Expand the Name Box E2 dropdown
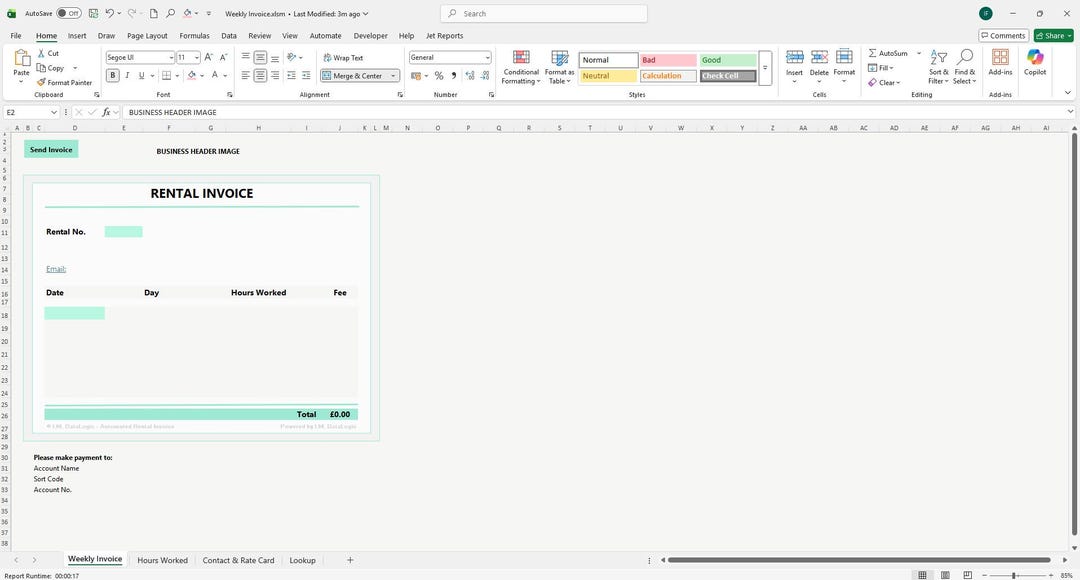 (x=54, y=112)
